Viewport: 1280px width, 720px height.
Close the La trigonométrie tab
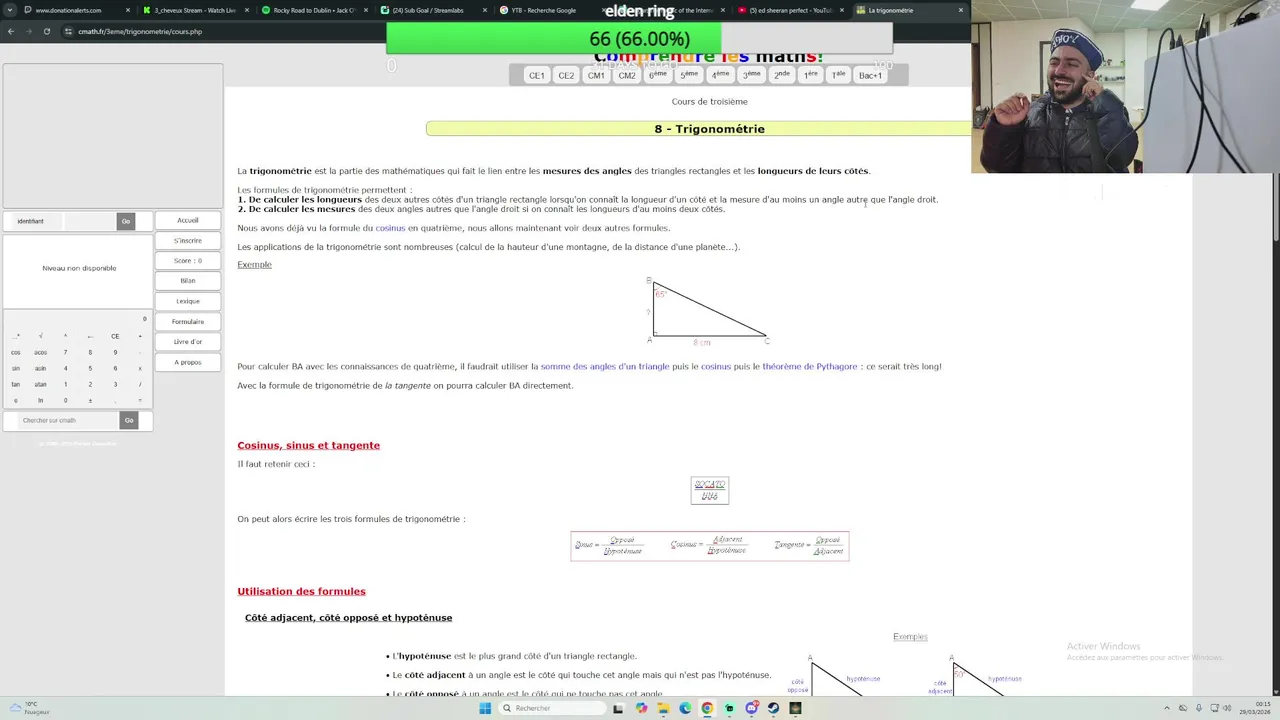(961, 10)
